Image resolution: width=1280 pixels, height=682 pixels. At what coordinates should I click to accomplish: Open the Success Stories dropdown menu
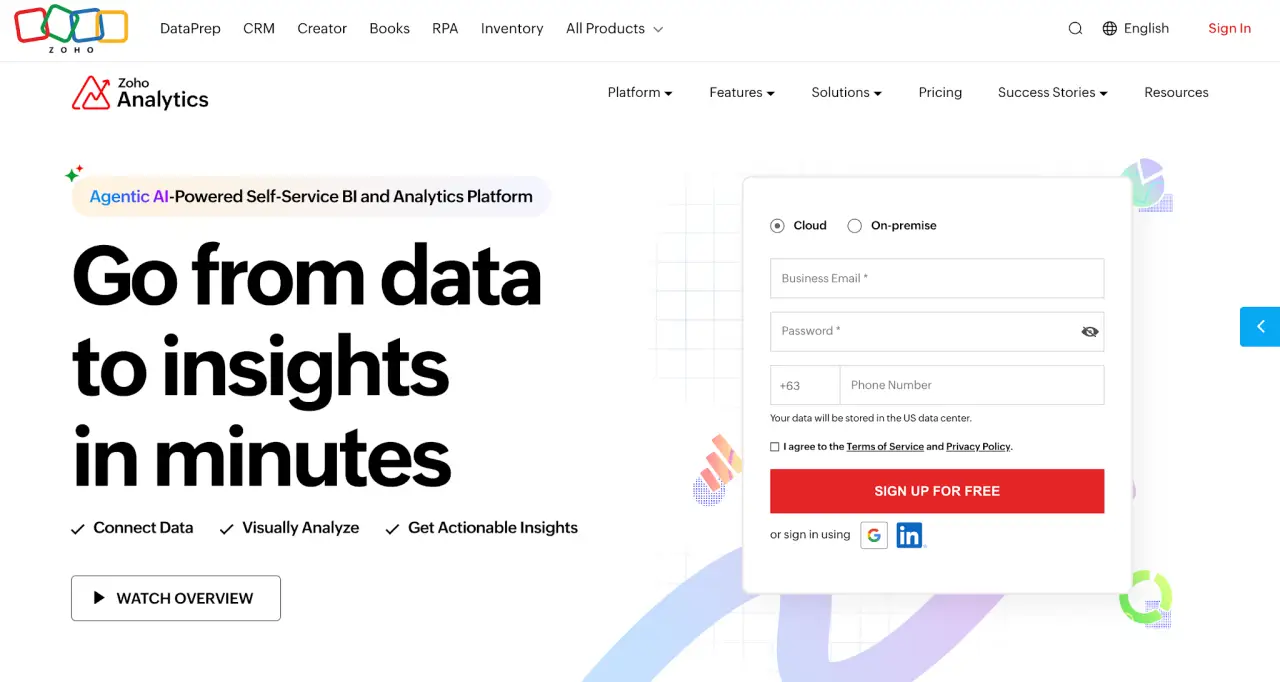click(1053, 93)
